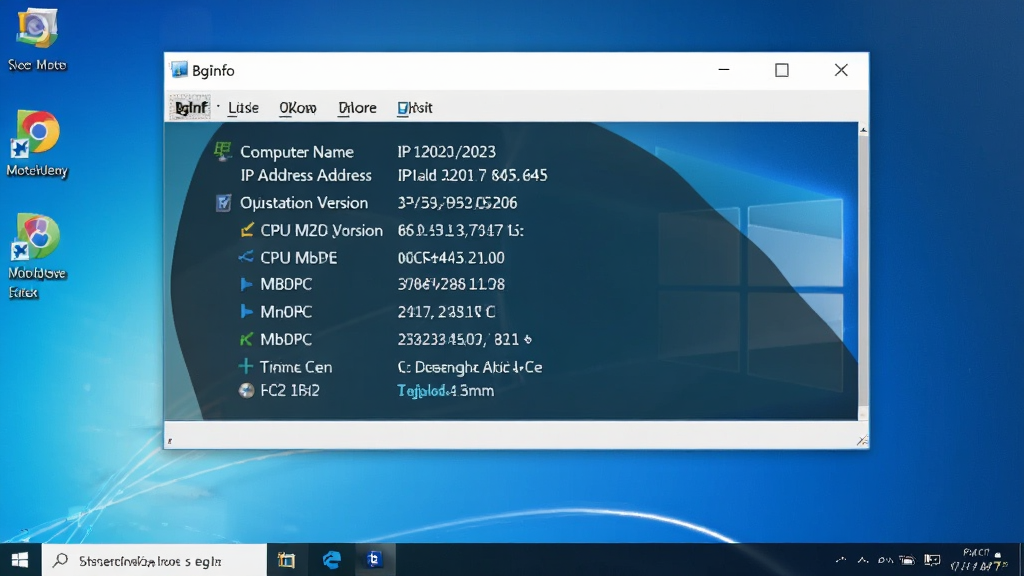Click the resize grip in Bginfo status bar
Image resolution: width=1024 pixels, height=576 pixels.
click(862, 441)
